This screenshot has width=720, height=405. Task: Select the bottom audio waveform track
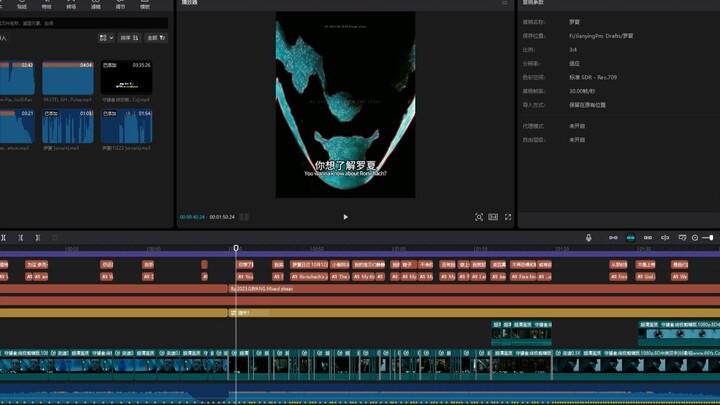pos(360,396)
